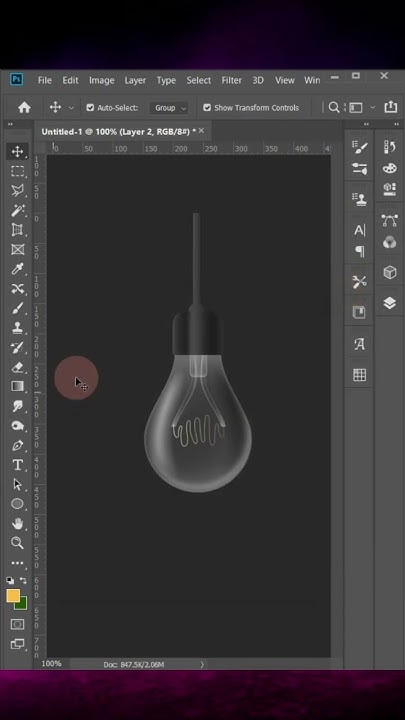Toggle Show Transform Controls checkbox
The width and height of the screenshot is (405, 720).
tap(207, 108)
